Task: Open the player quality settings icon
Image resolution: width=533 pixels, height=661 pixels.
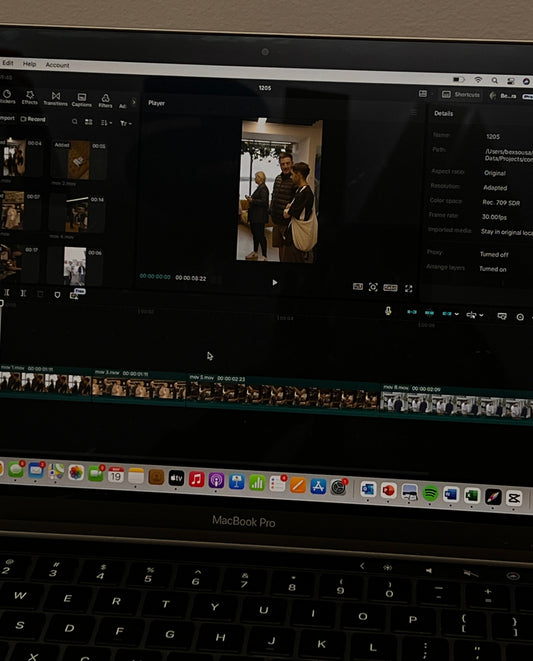Action: click(358, 287)
